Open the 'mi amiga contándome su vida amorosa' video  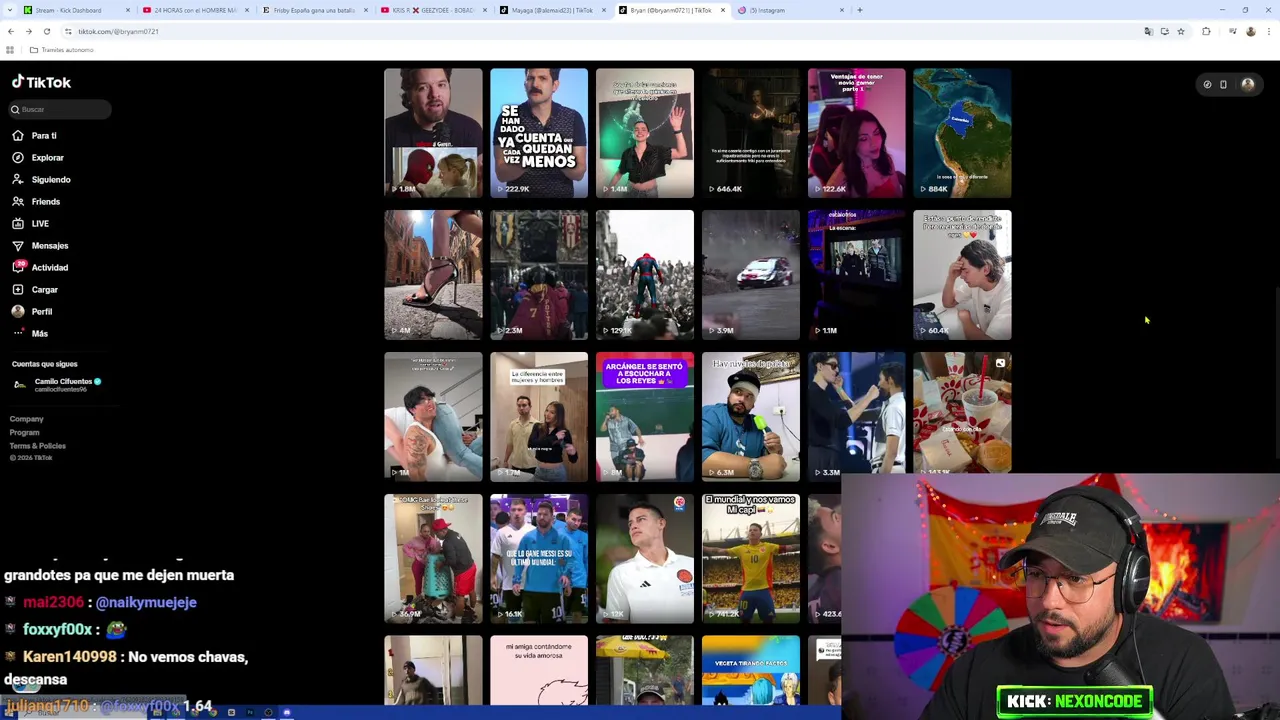[x=539, y=671]
